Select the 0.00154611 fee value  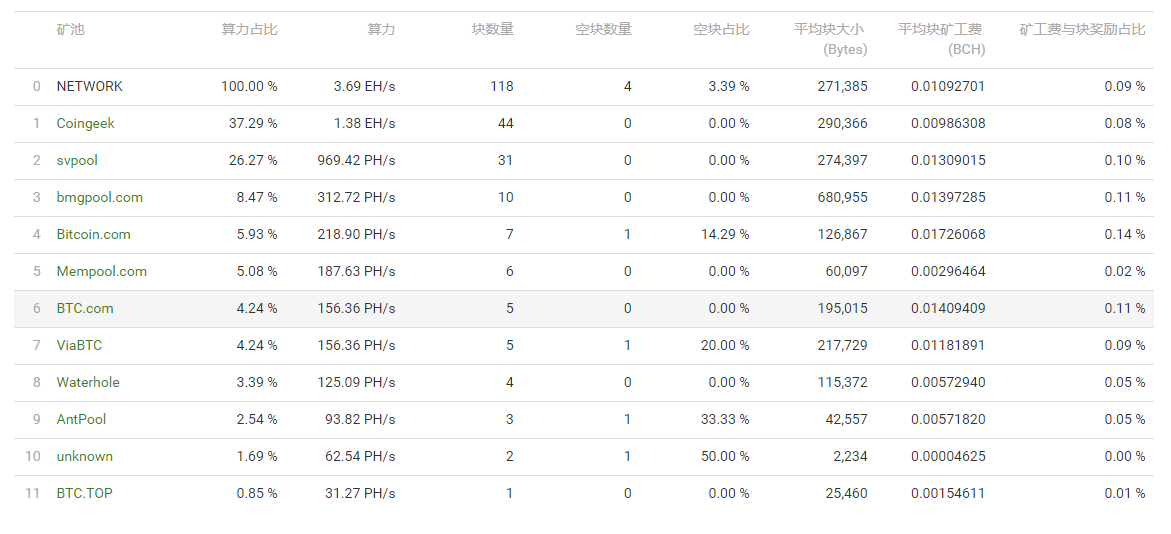tap(948, 493)
